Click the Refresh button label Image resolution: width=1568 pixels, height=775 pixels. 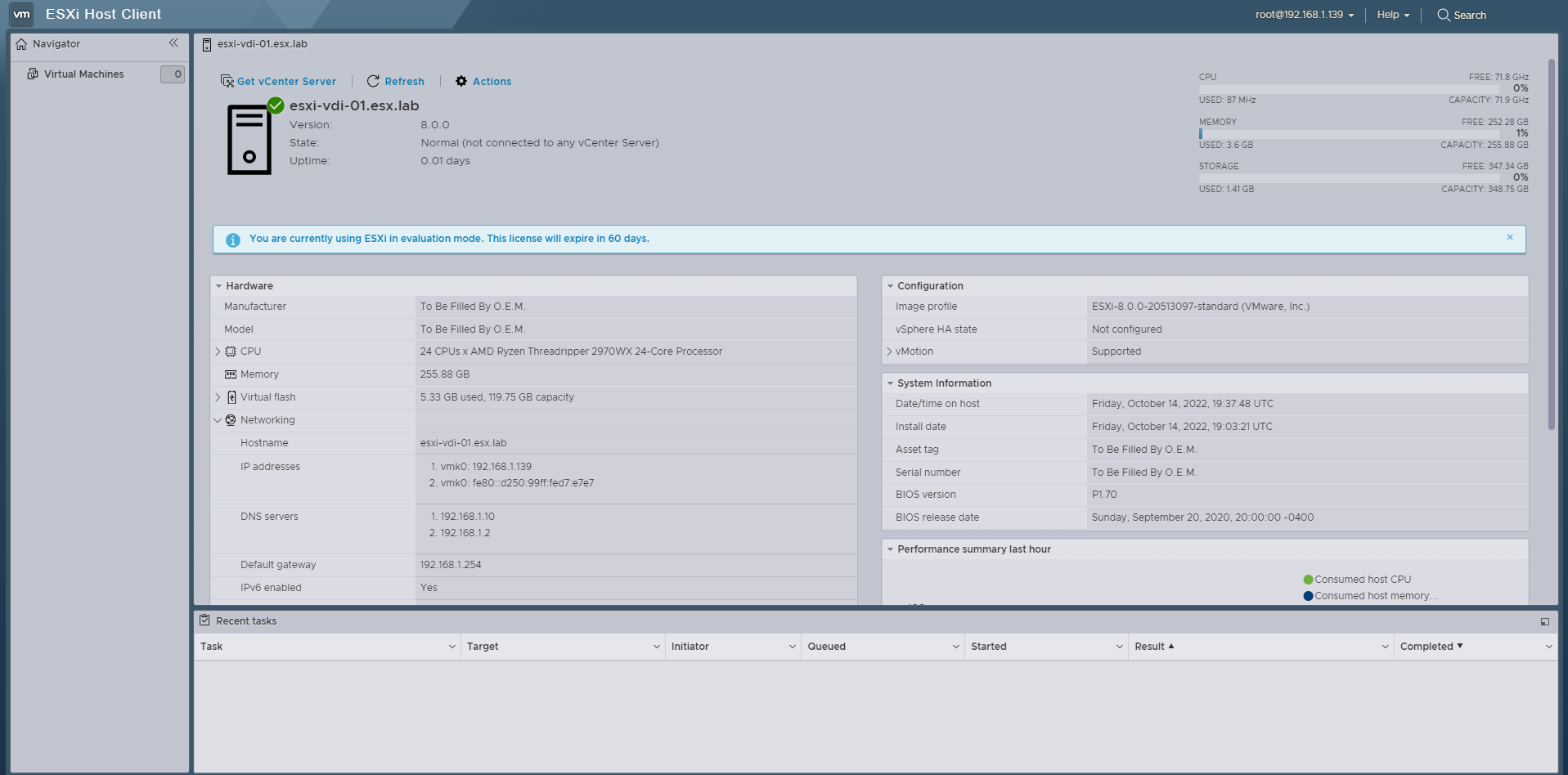[404, 82]
